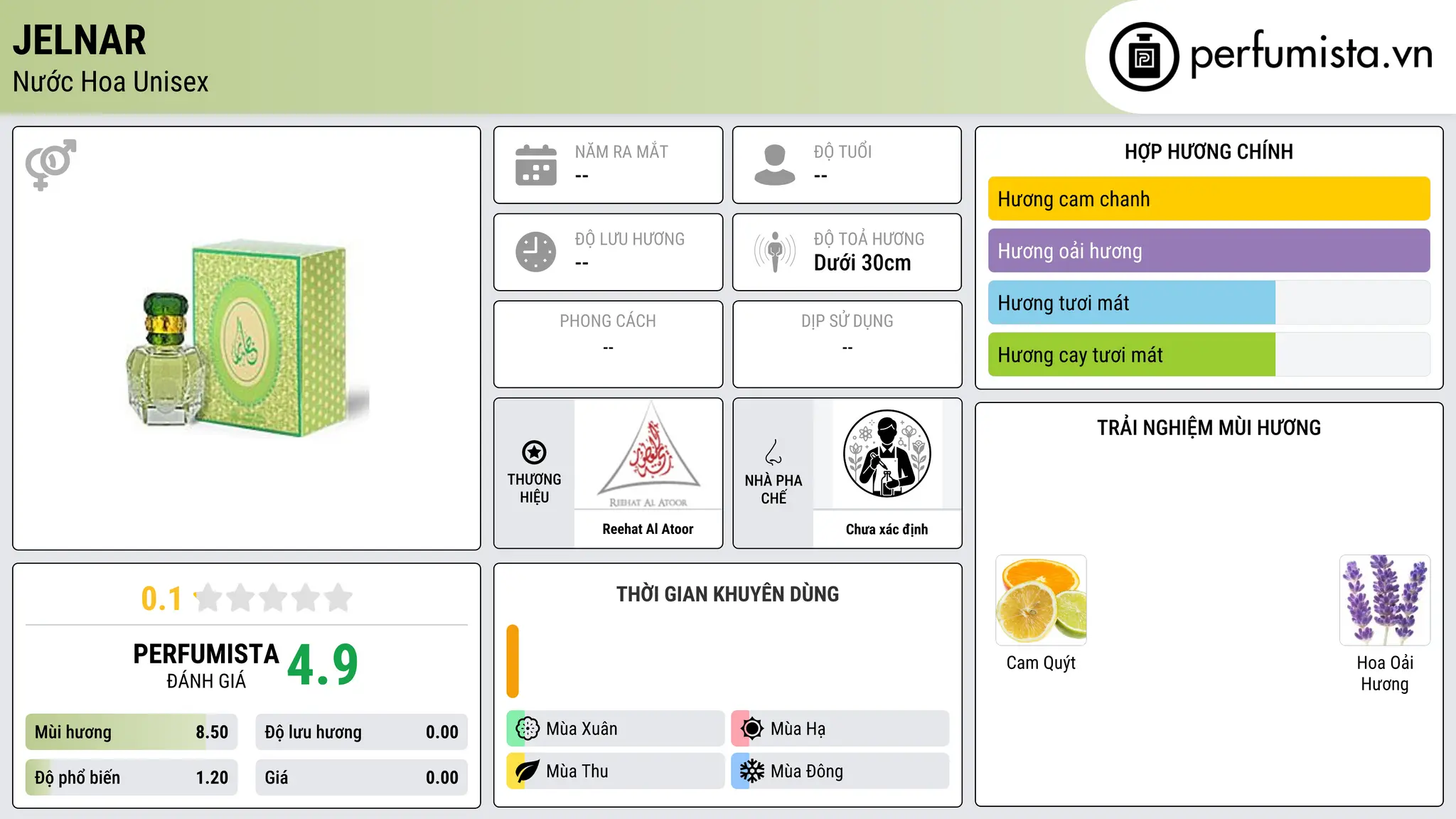
Task: Click the orange recommended-time bar
Action: pyautogui.click(x=513, y=661)
